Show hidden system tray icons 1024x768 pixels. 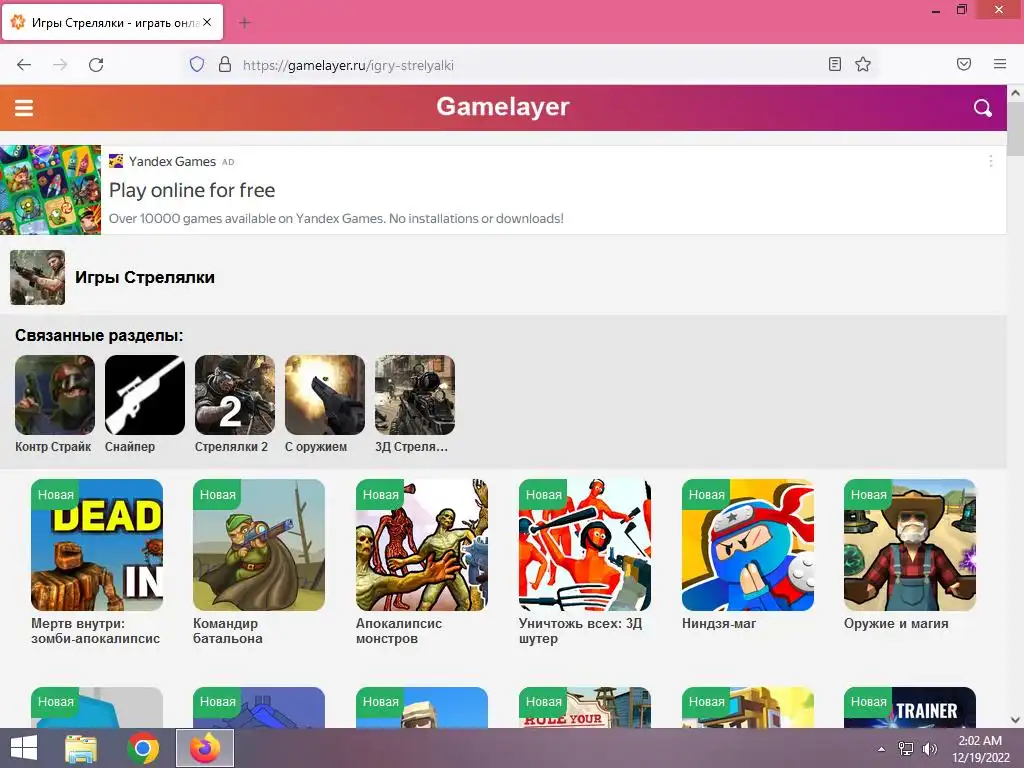point(881,749)
